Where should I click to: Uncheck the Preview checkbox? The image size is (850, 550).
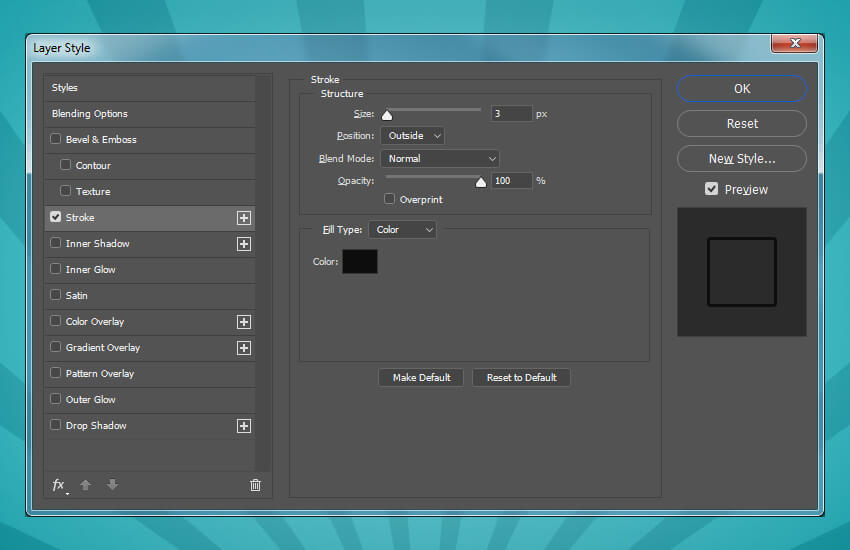[x=711, y=189]
